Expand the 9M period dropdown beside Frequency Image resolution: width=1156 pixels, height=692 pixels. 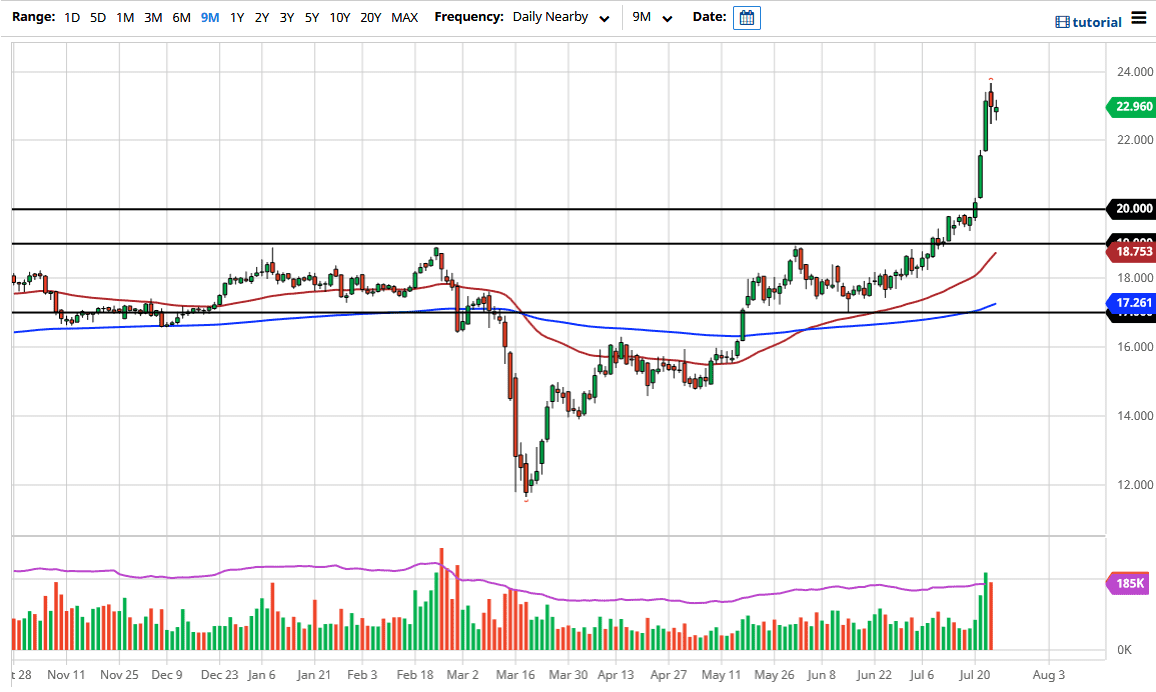653,17
